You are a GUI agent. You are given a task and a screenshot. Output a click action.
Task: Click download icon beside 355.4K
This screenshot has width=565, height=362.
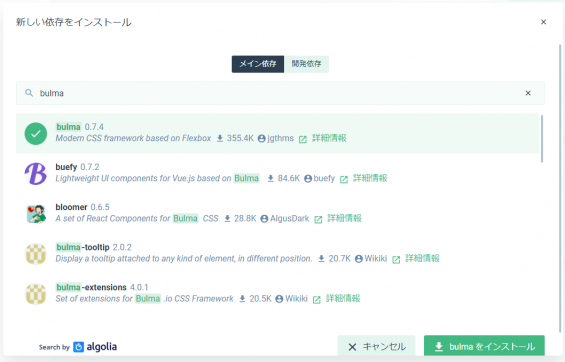pyautogui.click(x=220, y=138)
